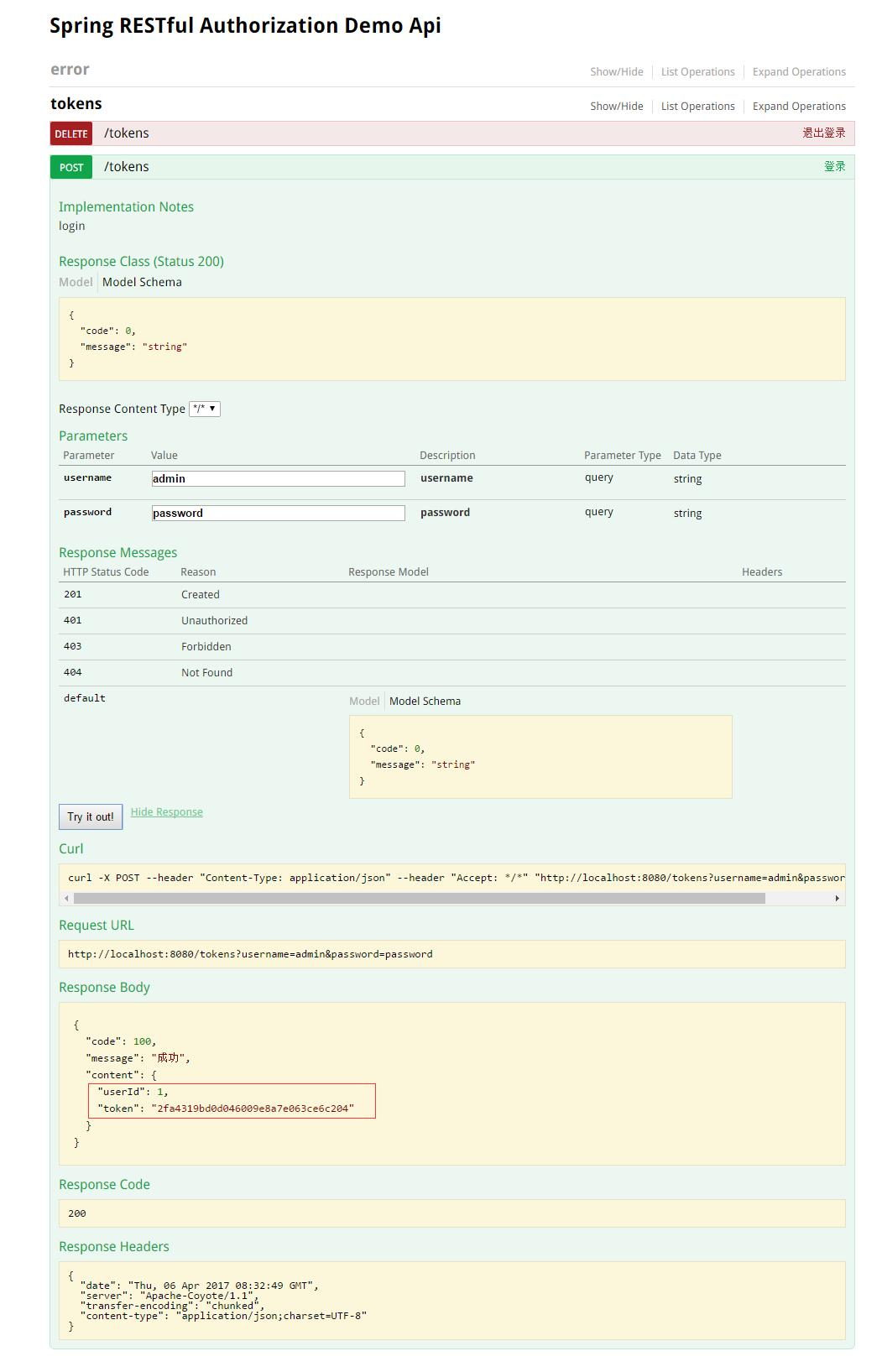Click left arrow of curl scrollbar
This screenshot has height=1372, width=882.
point(66,898)
